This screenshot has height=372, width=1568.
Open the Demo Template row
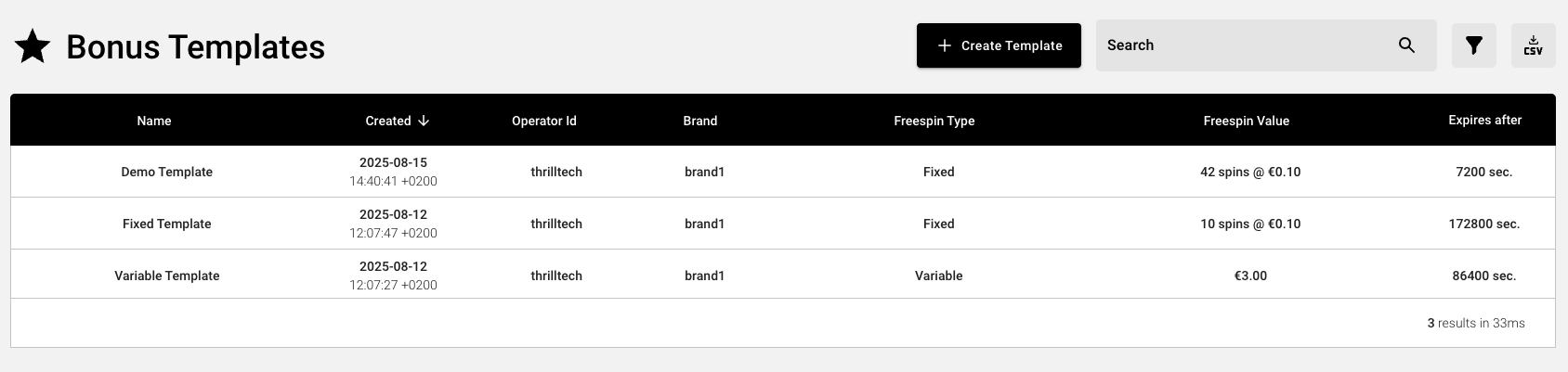[167, 172]
